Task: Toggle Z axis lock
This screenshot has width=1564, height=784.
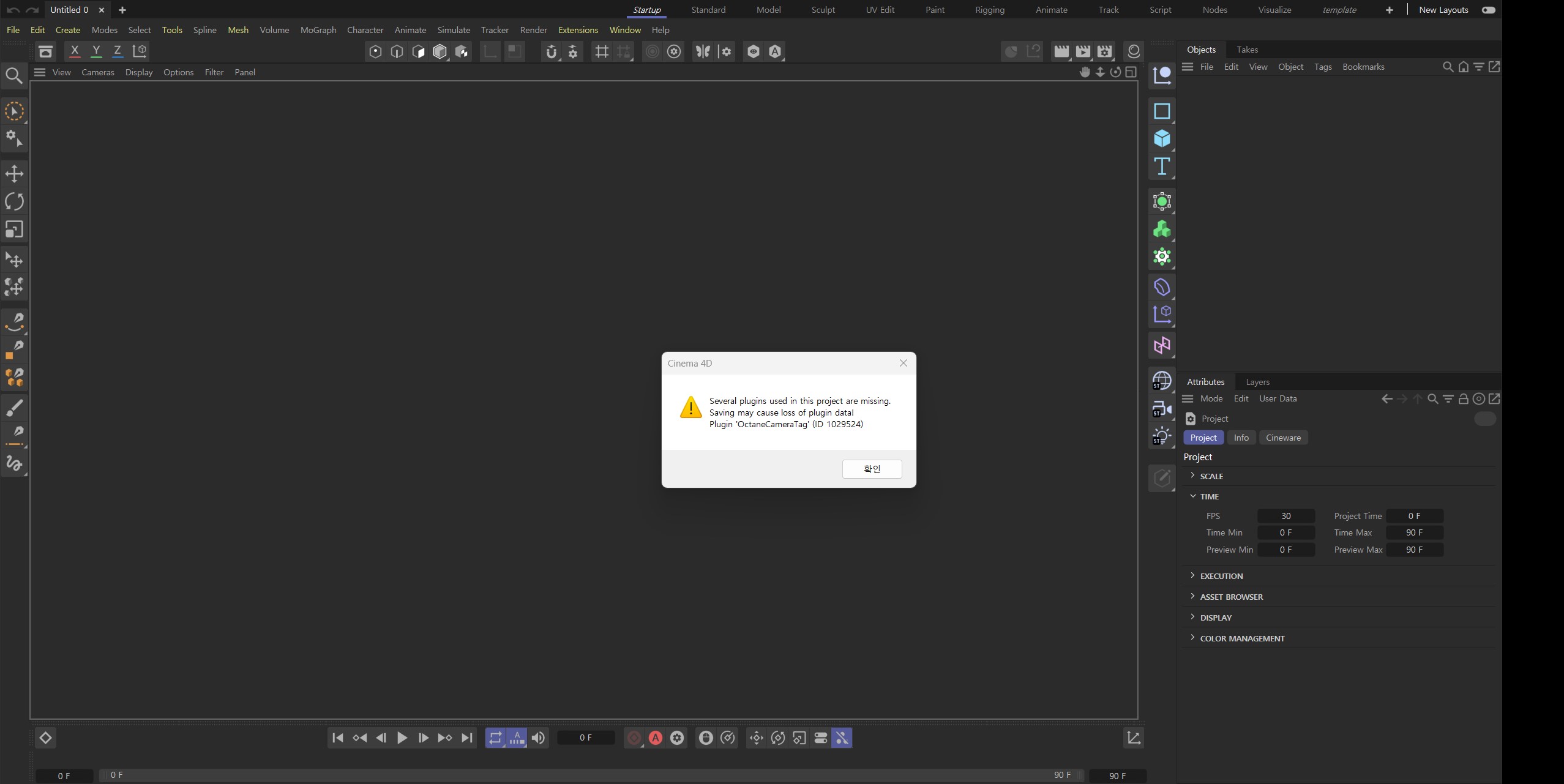Action: coord(118,51)
